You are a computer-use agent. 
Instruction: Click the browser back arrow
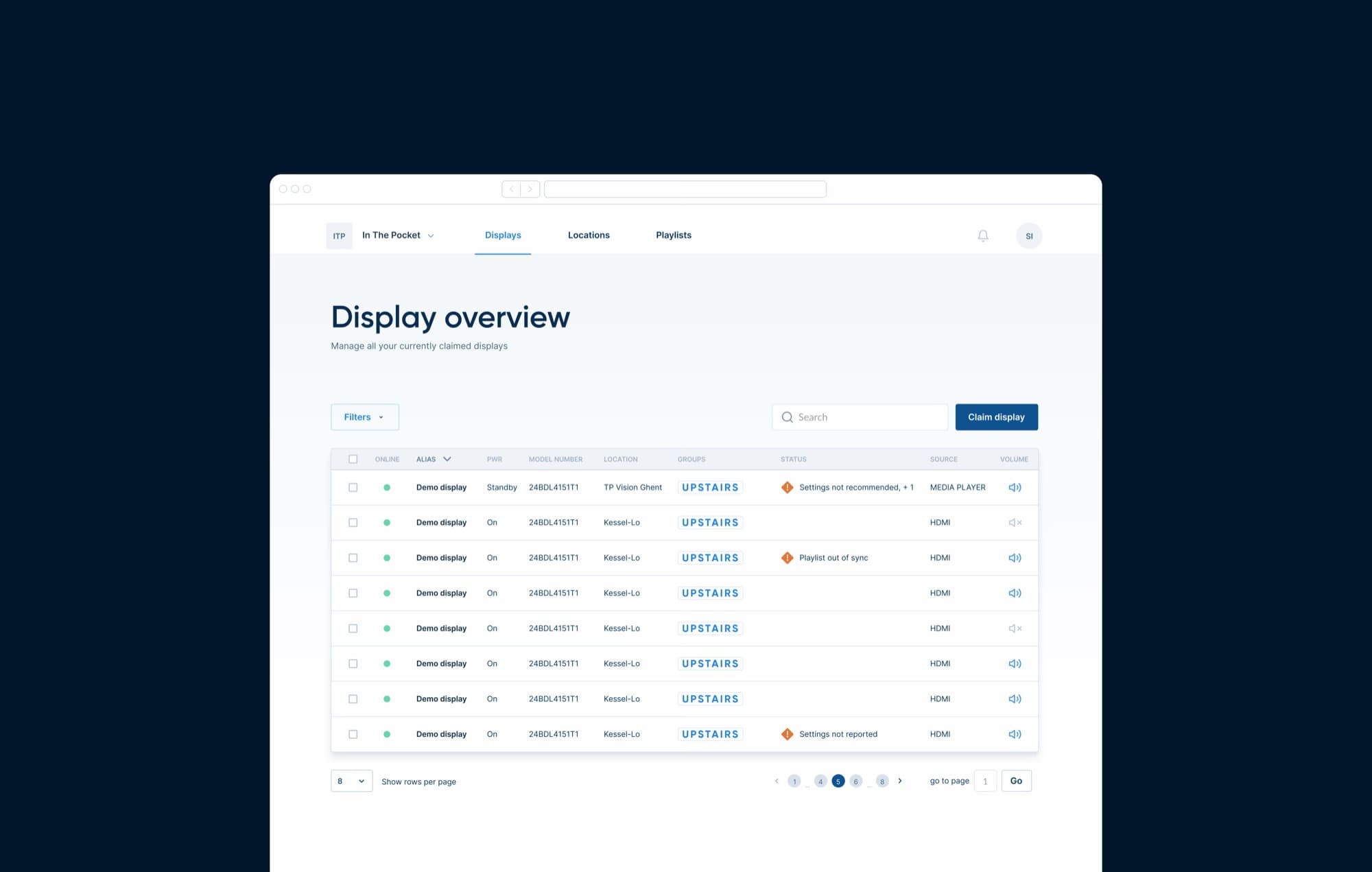click(x=512, y=189)
